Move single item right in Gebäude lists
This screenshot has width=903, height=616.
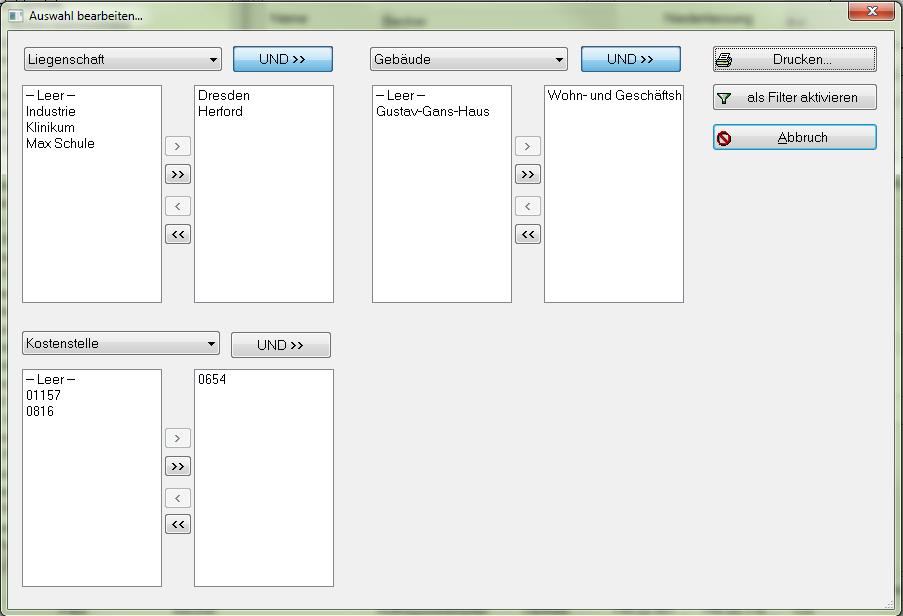click(528, 146)
